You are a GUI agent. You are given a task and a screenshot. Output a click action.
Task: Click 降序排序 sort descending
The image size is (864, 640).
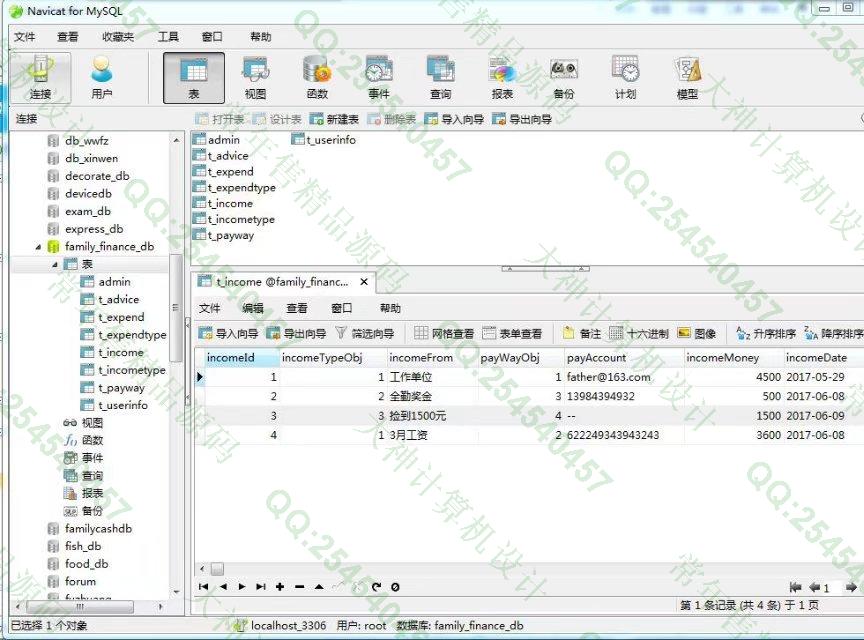(833, 334)
